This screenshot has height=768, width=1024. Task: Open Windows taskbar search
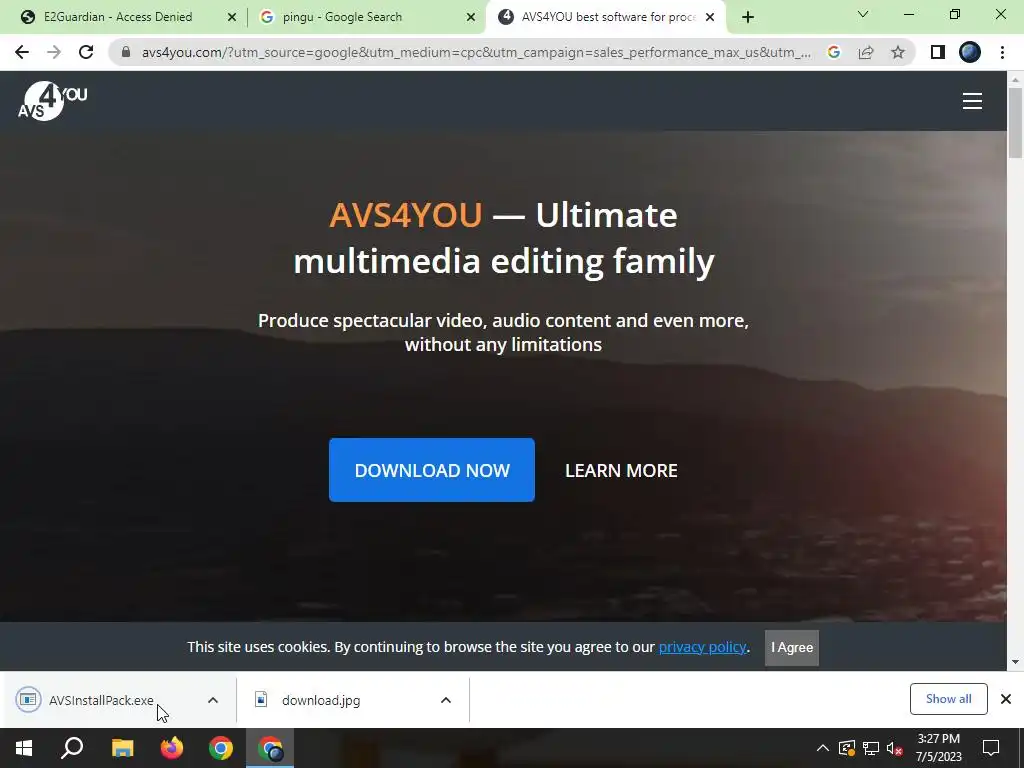pyautogui.click(x=72, y=748)
